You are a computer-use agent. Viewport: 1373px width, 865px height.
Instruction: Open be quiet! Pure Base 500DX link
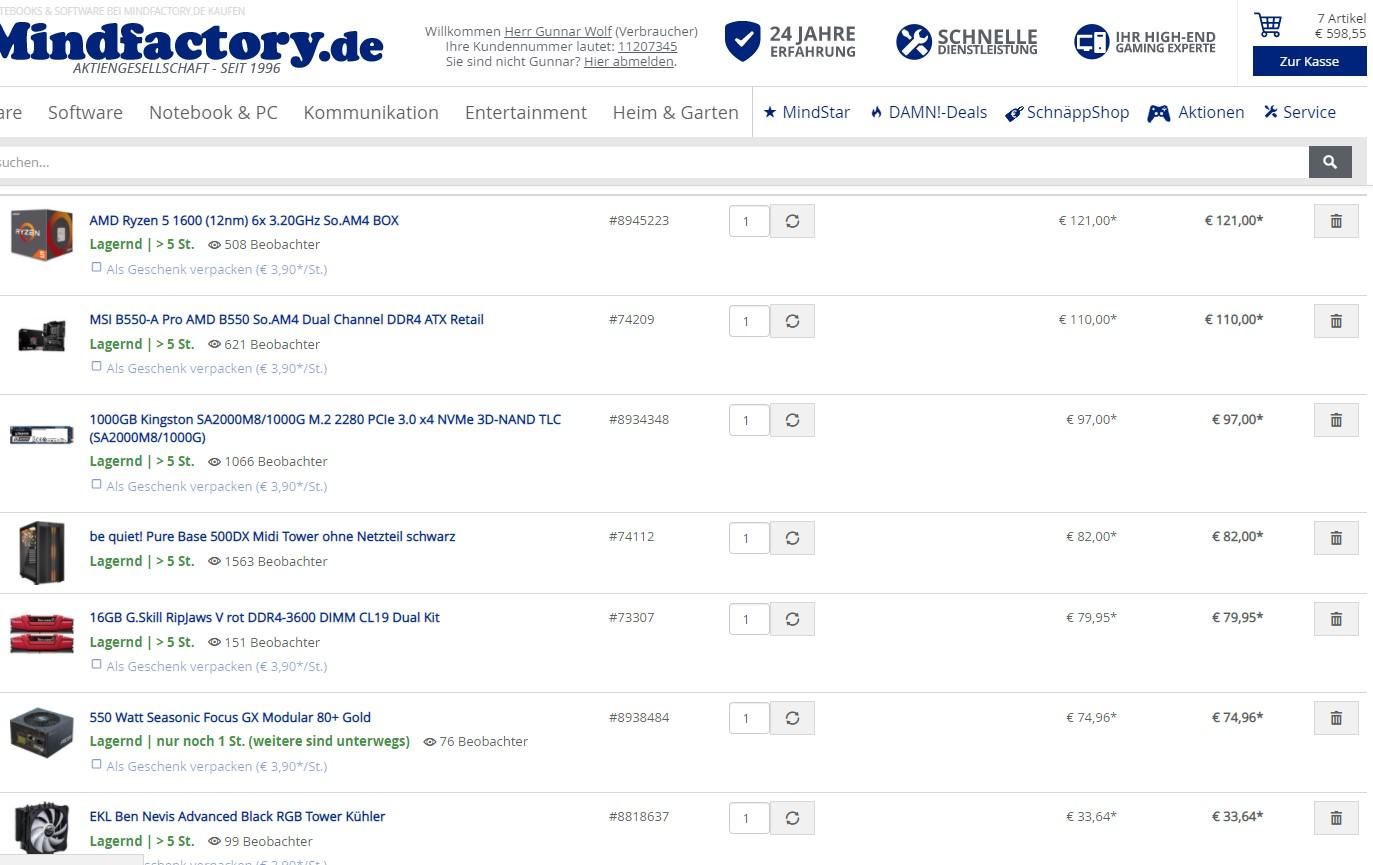click(x=272, y=536)
